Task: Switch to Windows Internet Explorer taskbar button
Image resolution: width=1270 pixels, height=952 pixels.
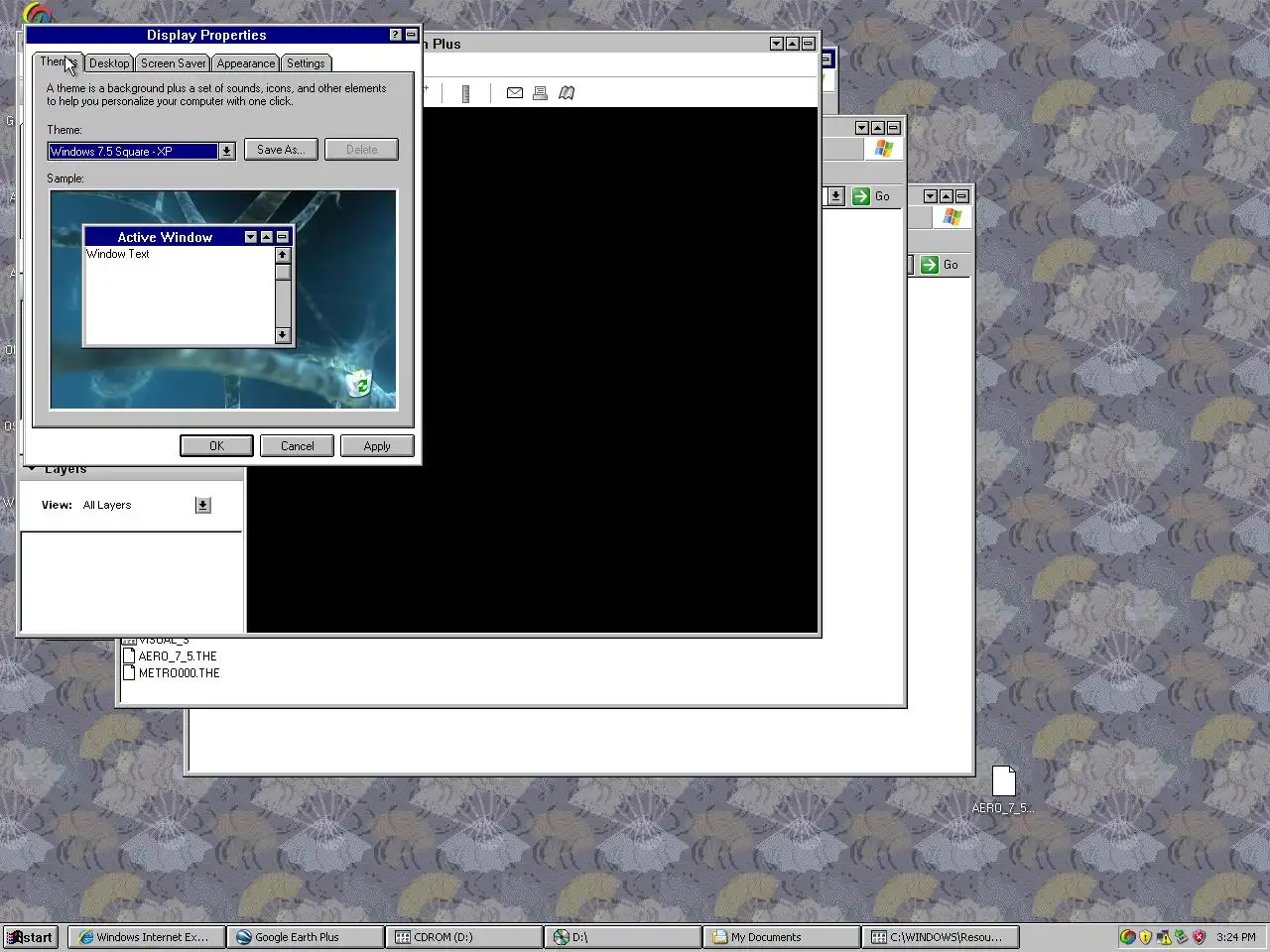Action: pyautogui.click(x=147, y=937)
